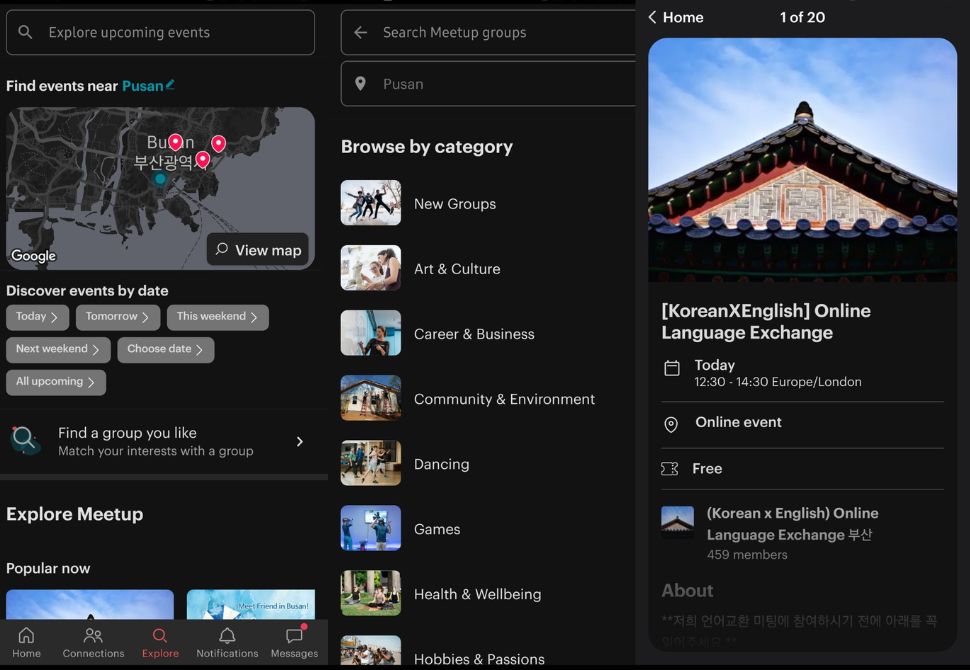Open the Art & Culture category

486,268
